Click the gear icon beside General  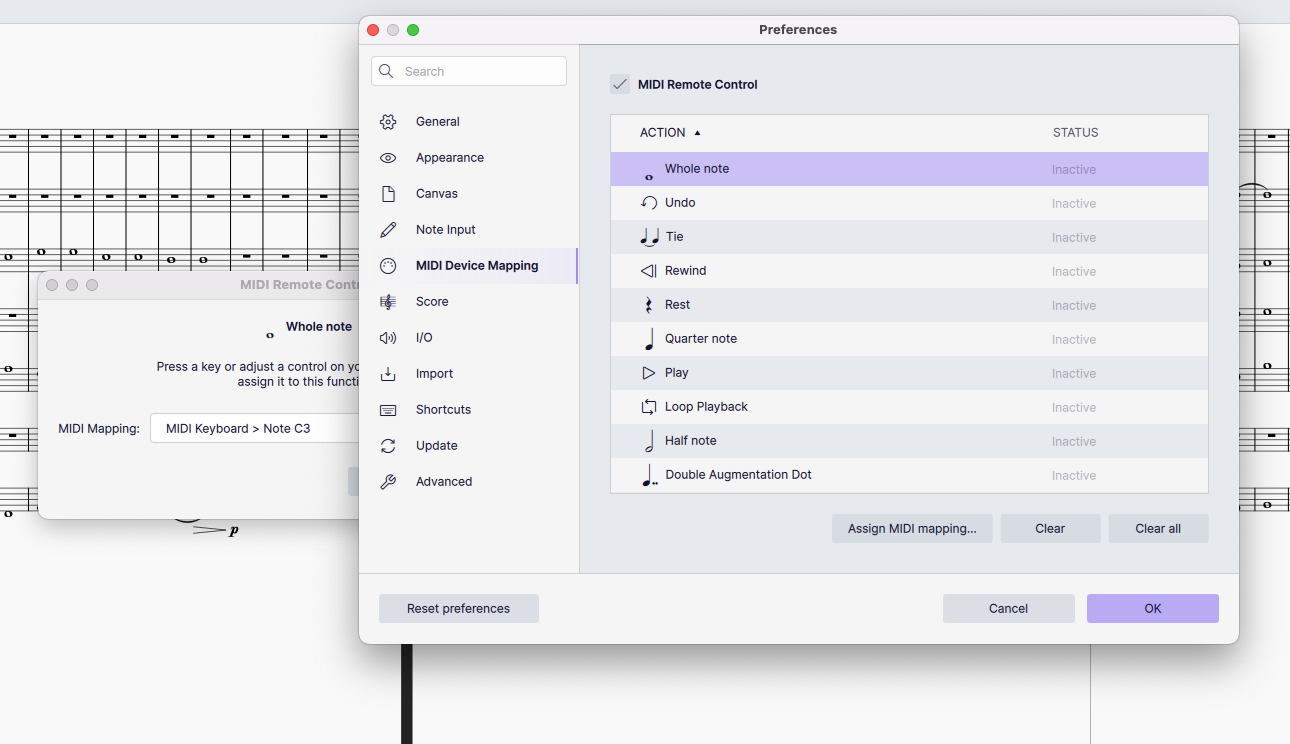click(x=388, y=122)
